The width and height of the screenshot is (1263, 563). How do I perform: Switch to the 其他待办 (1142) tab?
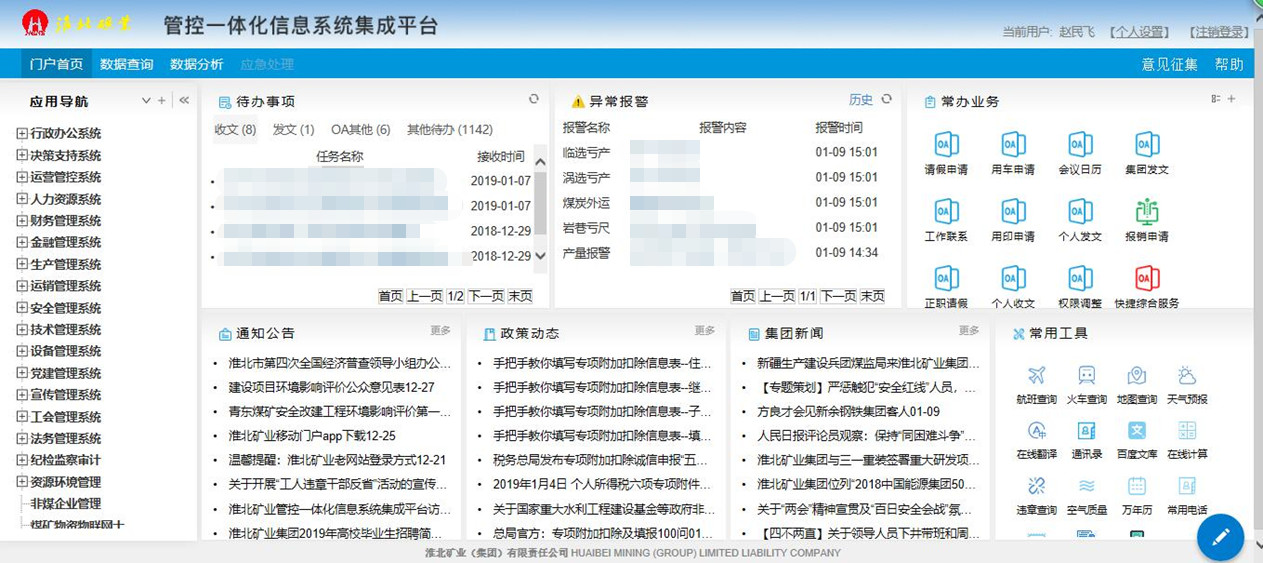coord(449,130)
